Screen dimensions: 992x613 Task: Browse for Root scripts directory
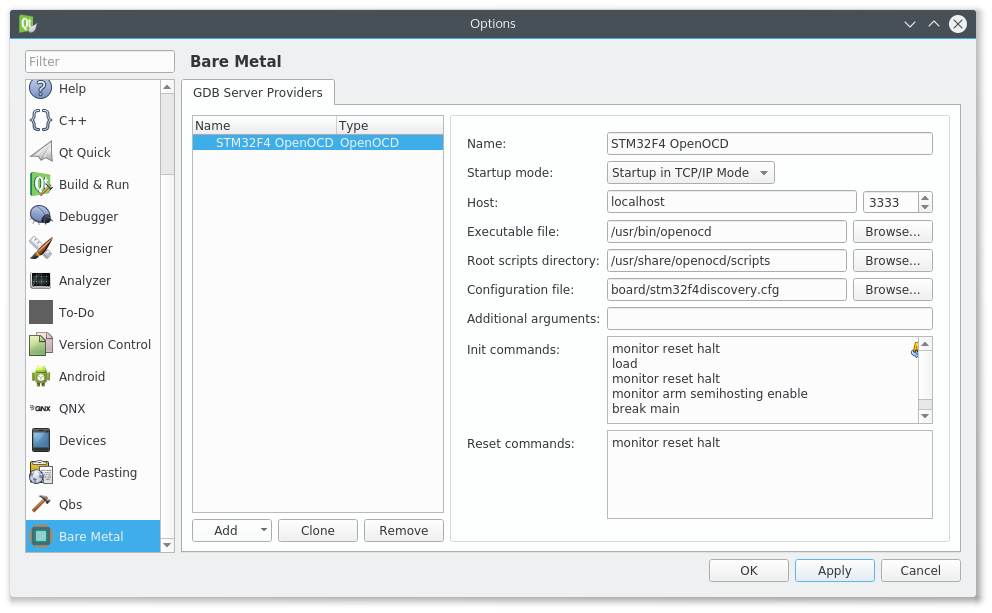point(893,261)
